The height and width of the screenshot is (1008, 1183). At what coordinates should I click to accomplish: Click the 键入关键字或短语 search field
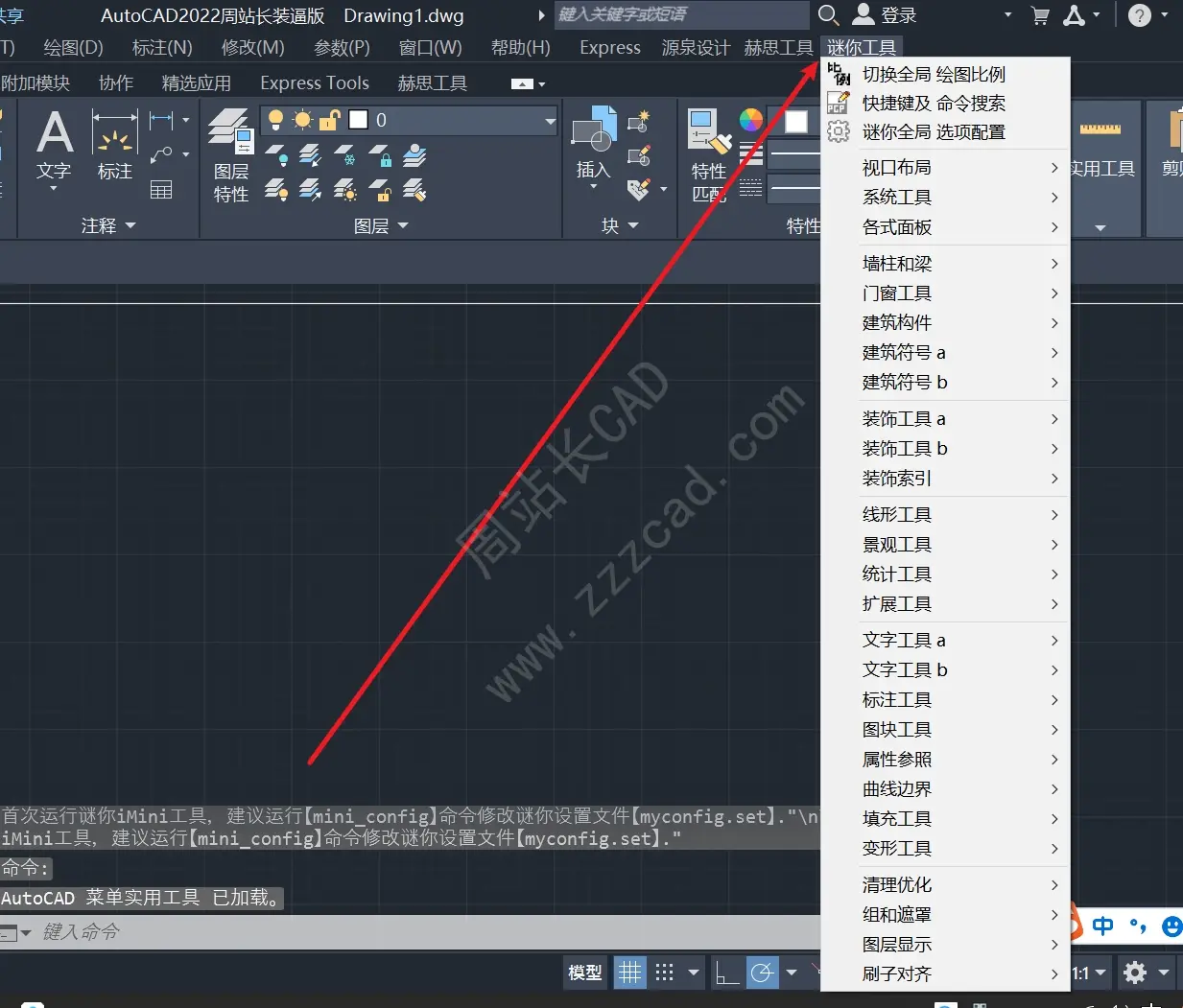click(682, 14)
